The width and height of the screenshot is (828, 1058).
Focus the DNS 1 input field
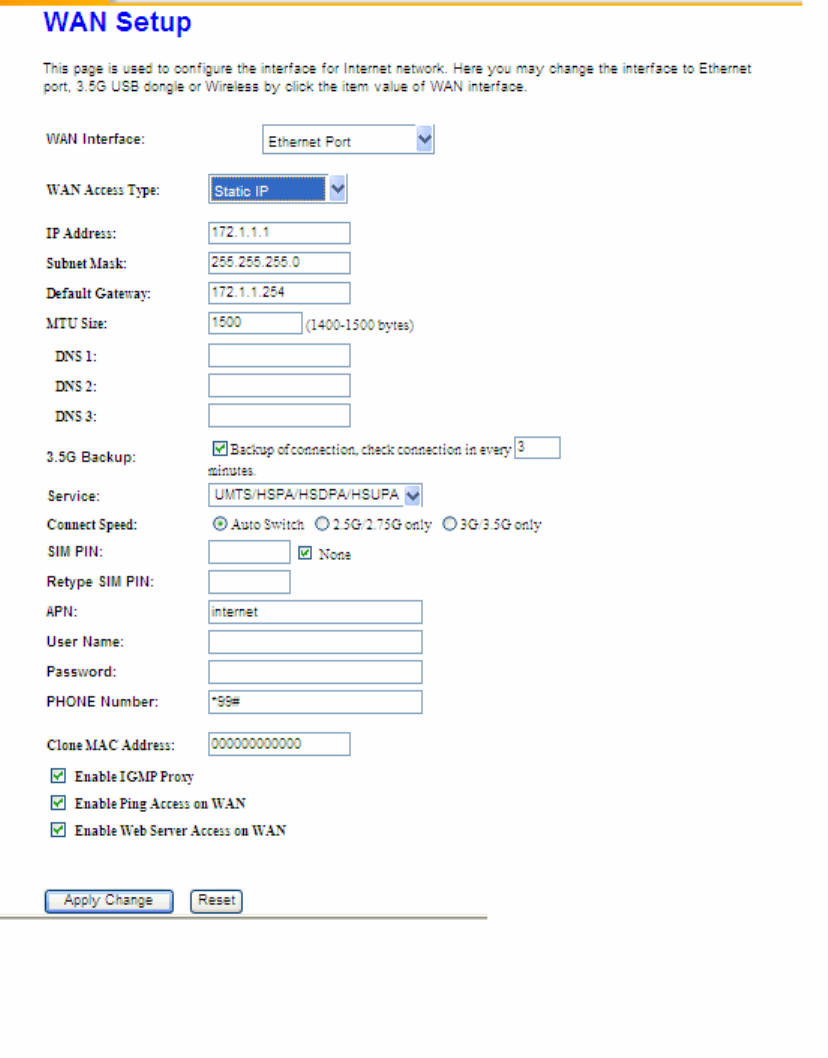point(279,356)
